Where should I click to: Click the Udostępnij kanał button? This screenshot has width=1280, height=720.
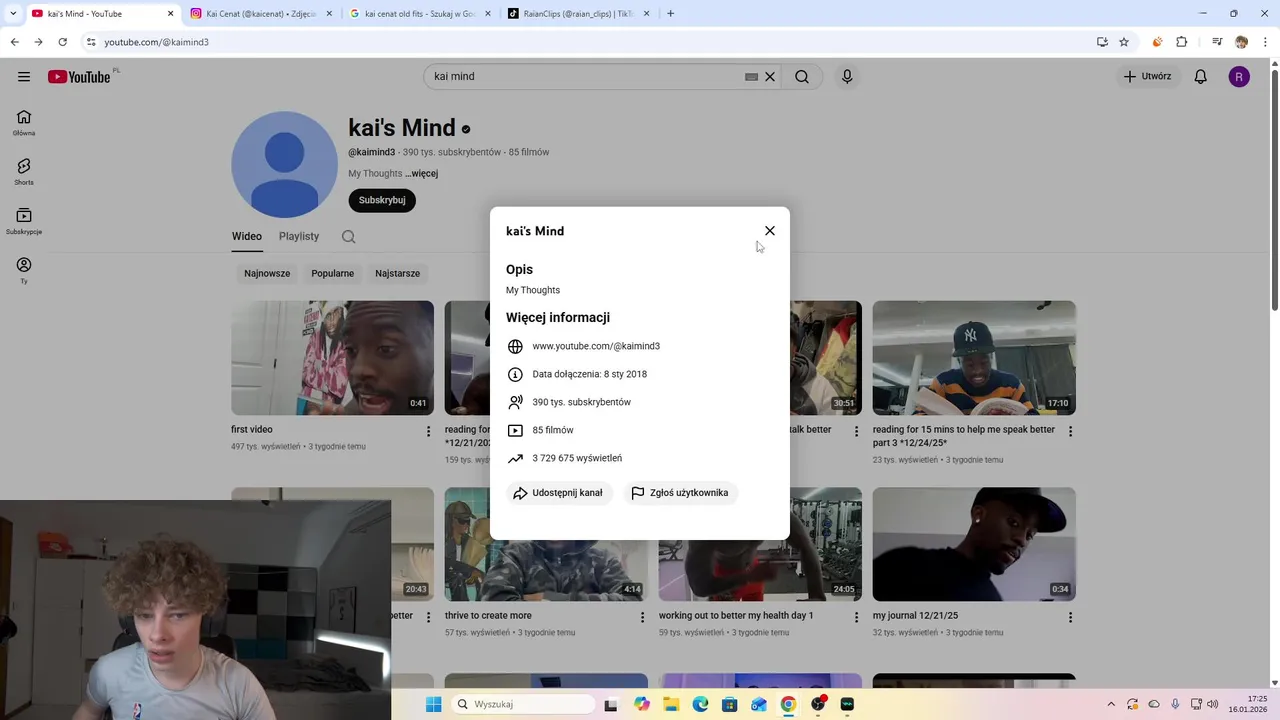(x=559, y=493)
